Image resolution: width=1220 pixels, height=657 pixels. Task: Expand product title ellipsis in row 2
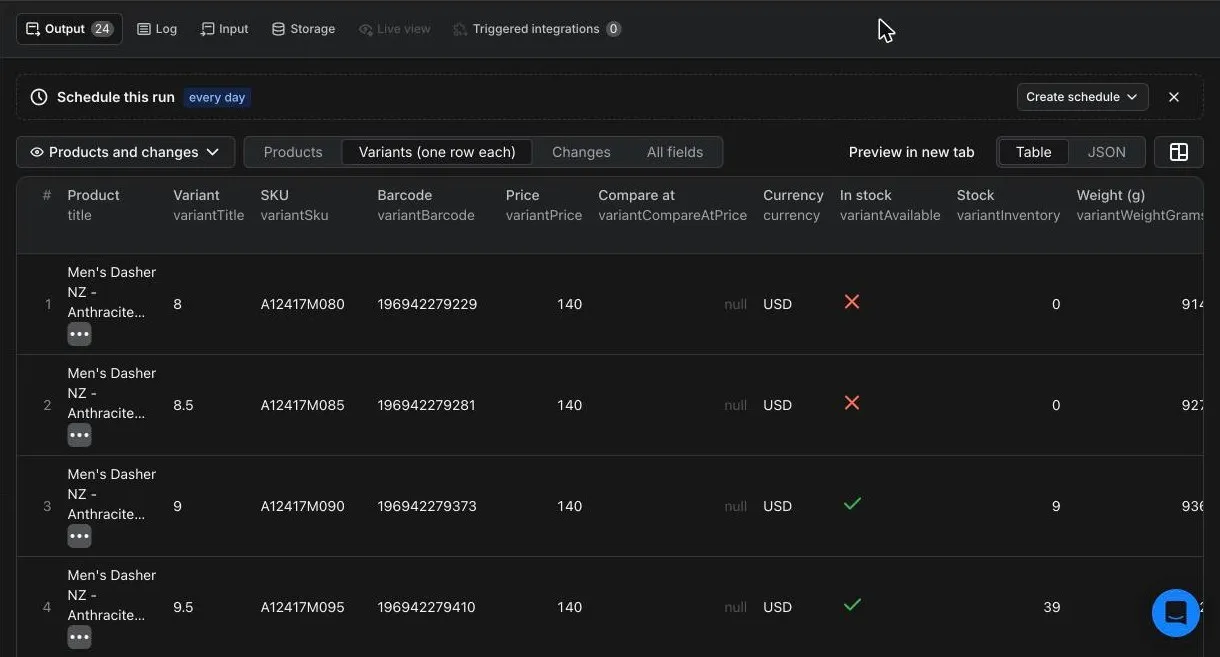coord(79,435)
